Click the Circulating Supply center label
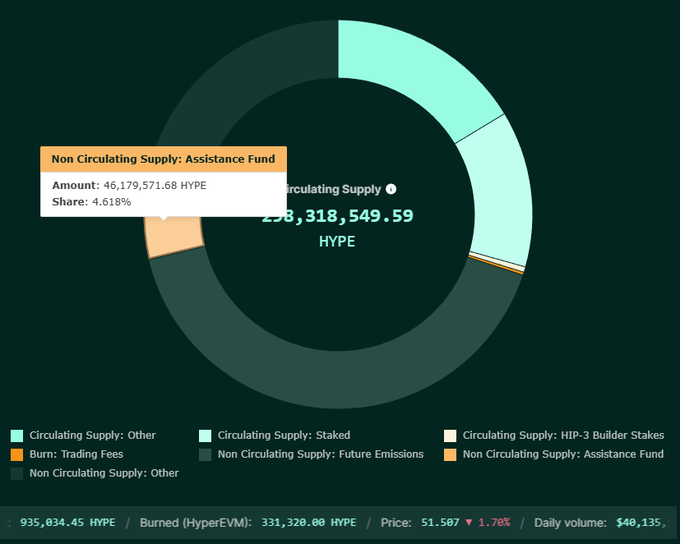 point(334,189)
